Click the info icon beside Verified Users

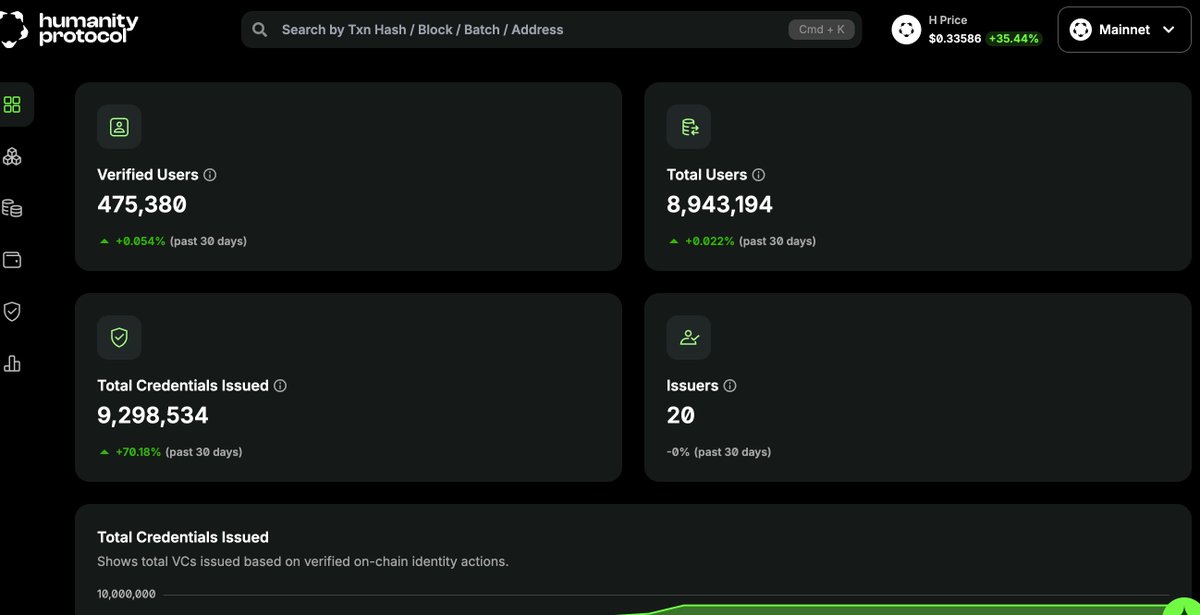pyautogui.click(x=210, y=175)
